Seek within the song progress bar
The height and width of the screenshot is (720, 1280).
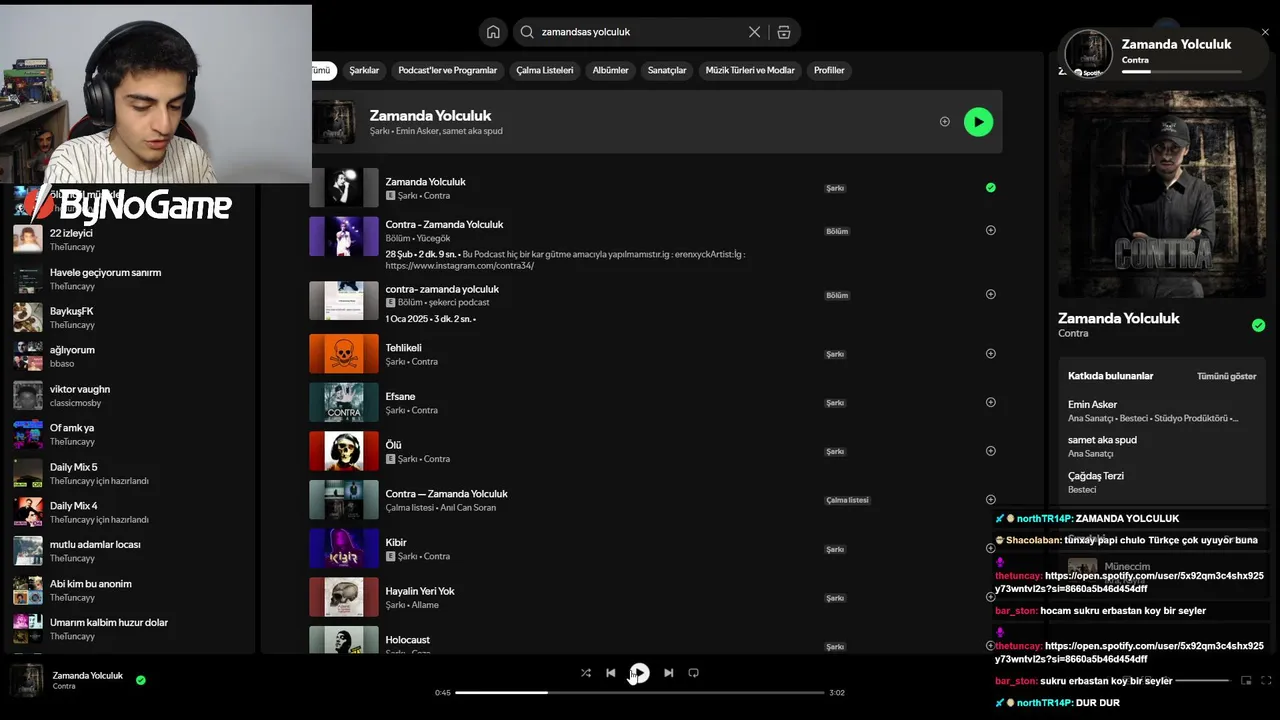coord(640,692)
